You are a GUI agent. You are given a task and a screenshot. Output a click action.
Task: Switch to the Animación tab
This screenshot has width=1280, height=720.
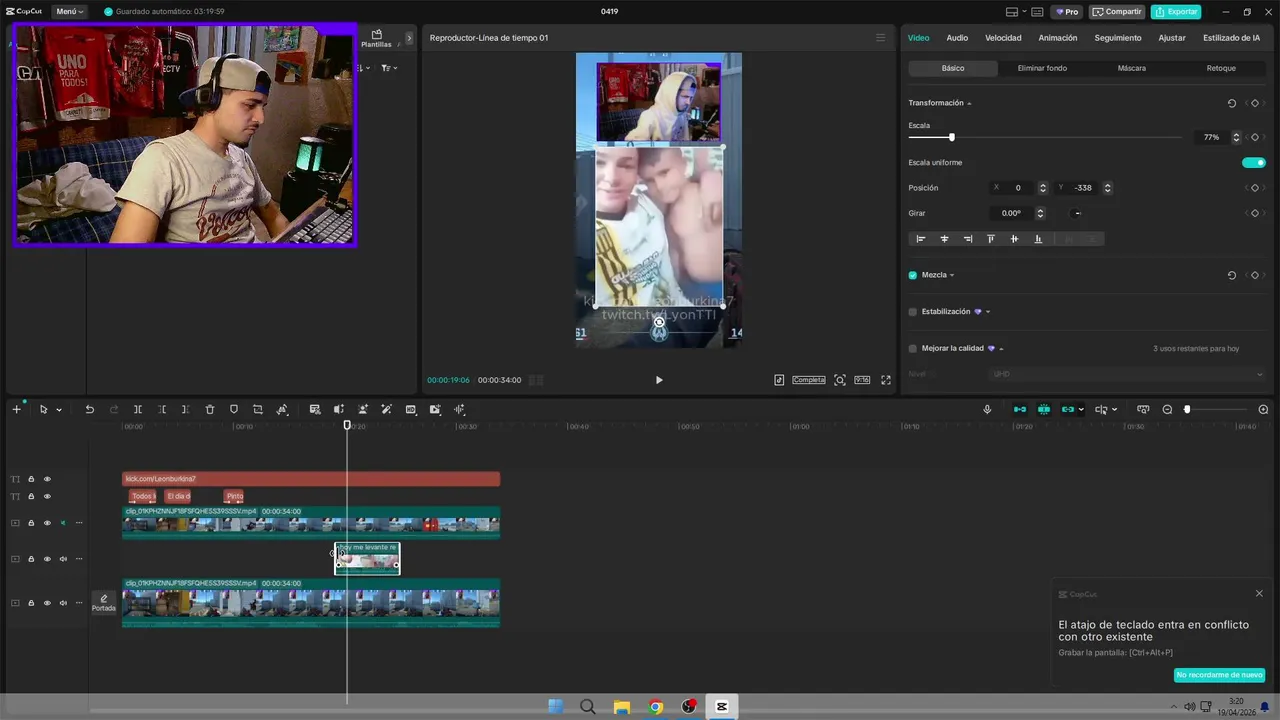click(1058, 38)
